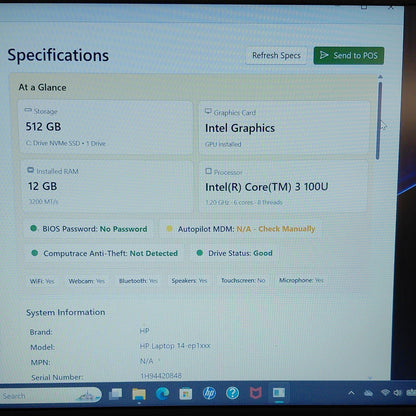416x416 pixels.
Task: Click the Processor Intel Core 3 100U card
Action: point(283,187)
